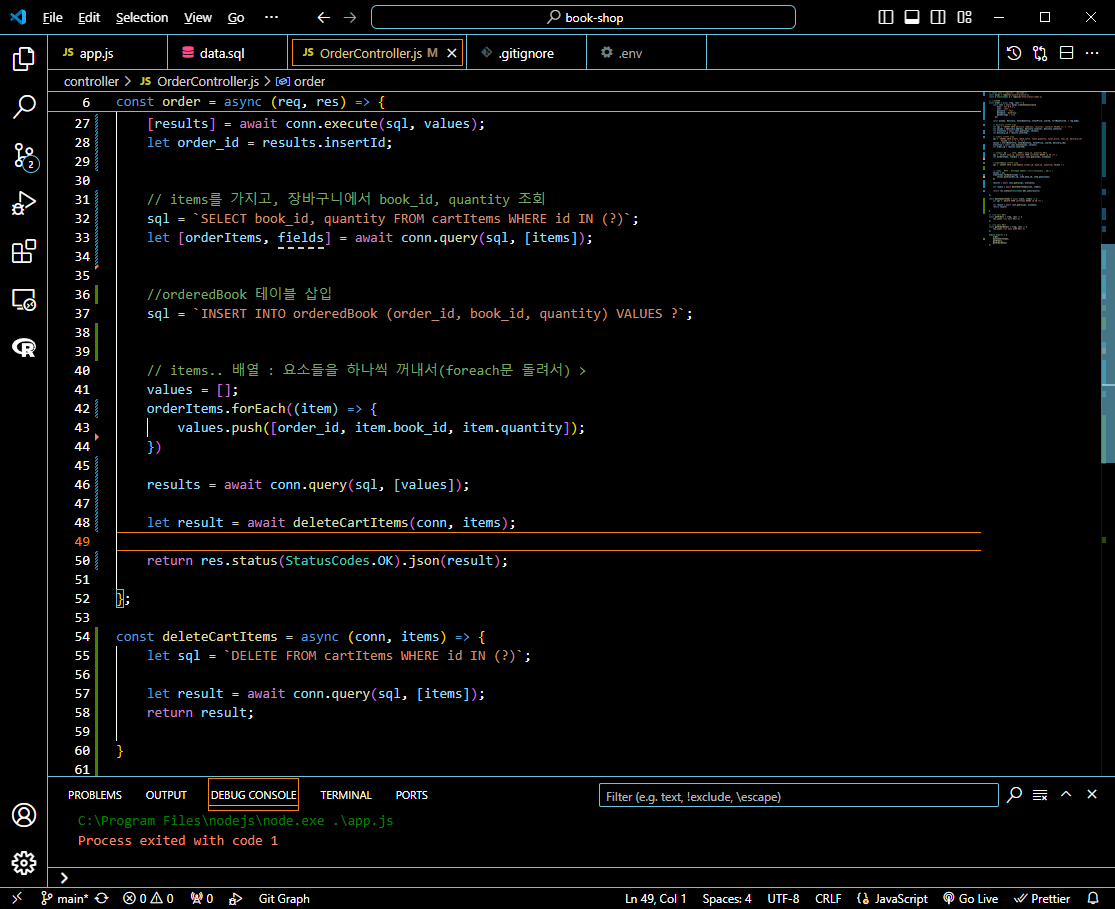This screenshot has width=1115, height=909.
Task: Open the R extension view
Action: coord(23,348)
